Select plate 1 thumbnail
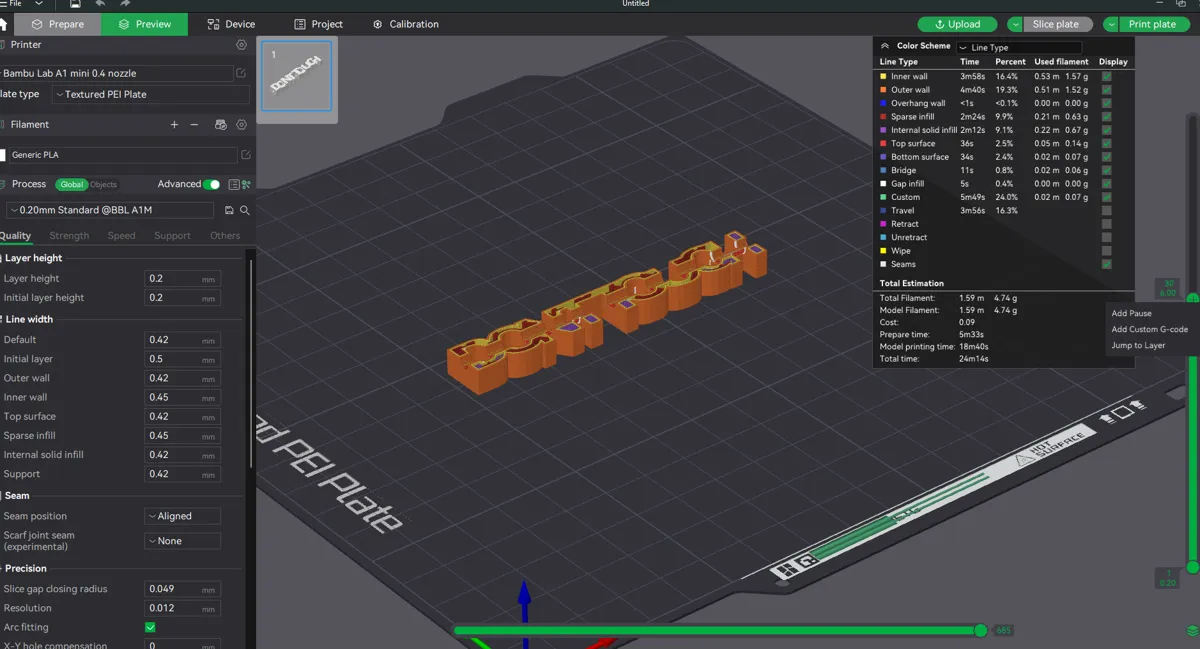 pos(297,80)
